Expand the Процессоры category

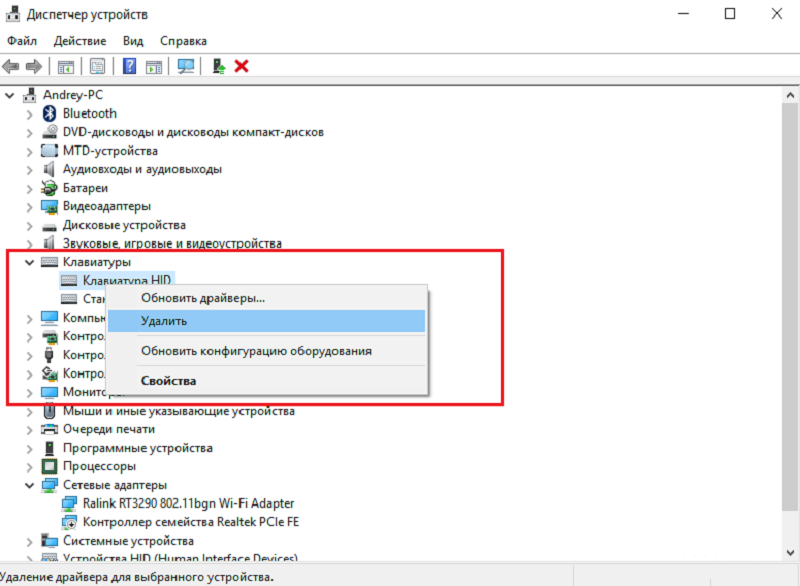point(30,467)
